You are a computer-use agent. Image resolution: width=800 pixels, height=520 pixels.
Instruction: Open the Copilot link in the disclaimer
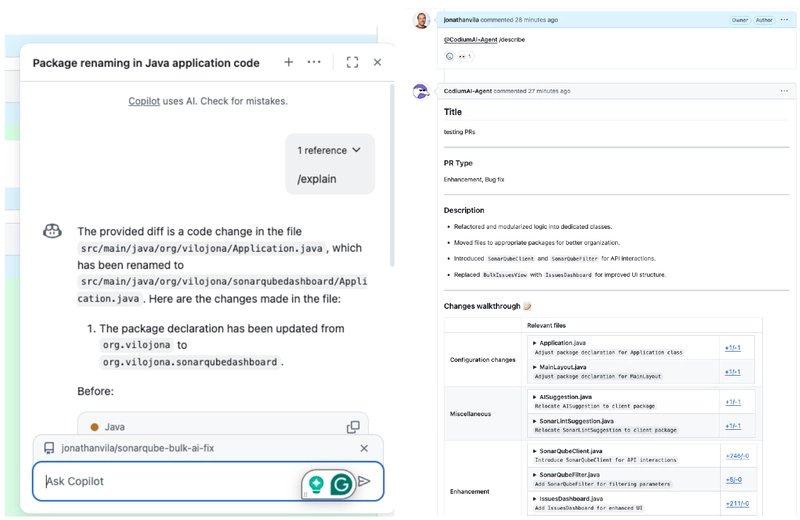(x=144, y=101)
